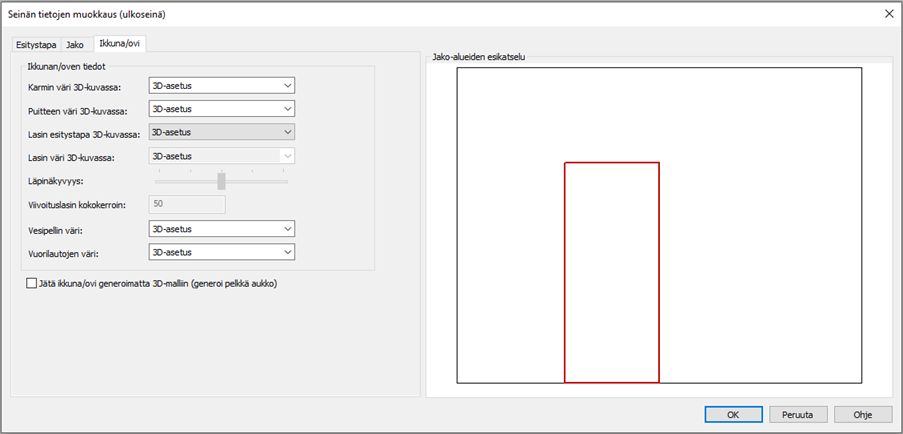Enable Jätä ikkuna/ovi generoimatta checkbox
903x434 pixels.
pyautogui.click(x=32, y=284)
